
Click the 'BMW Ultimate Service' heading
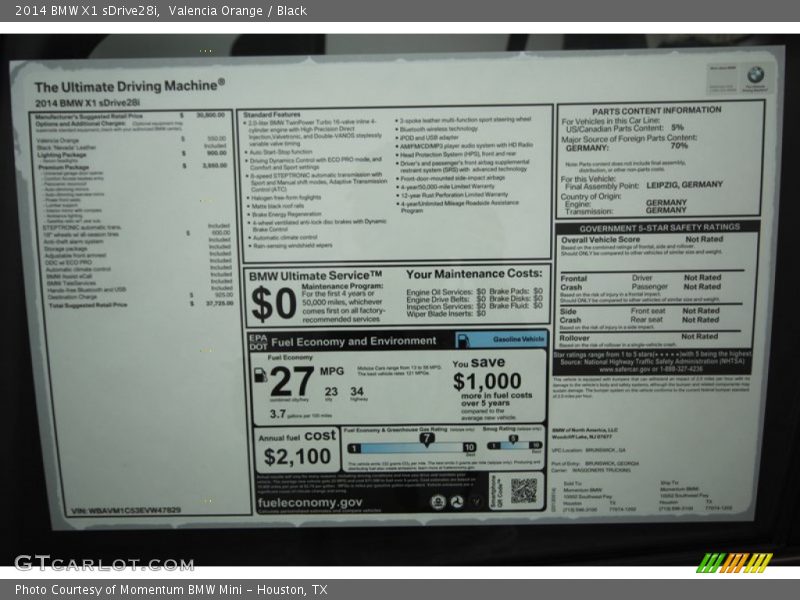[315, 276]
